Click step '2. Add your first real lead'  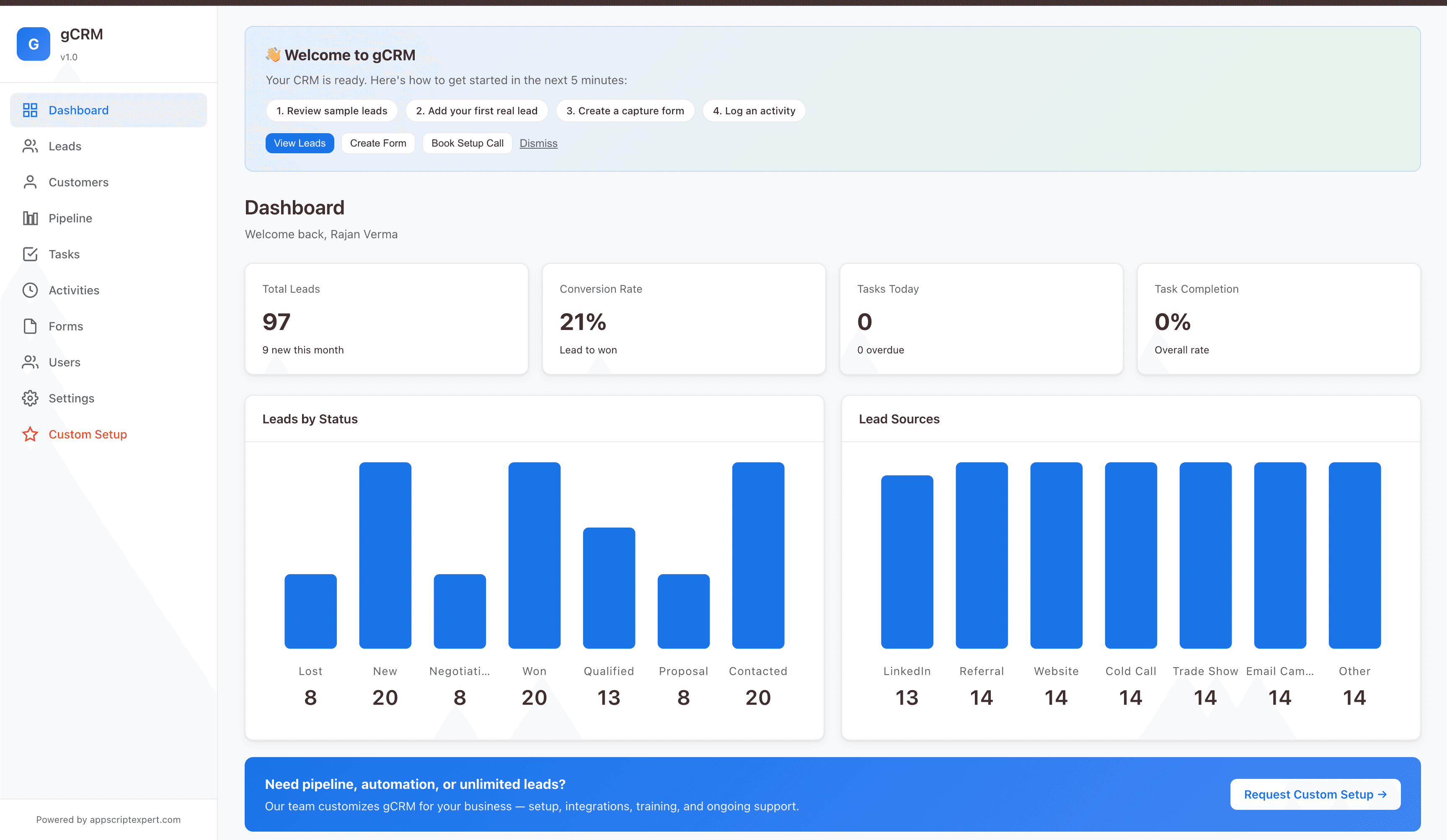(477, 111)
